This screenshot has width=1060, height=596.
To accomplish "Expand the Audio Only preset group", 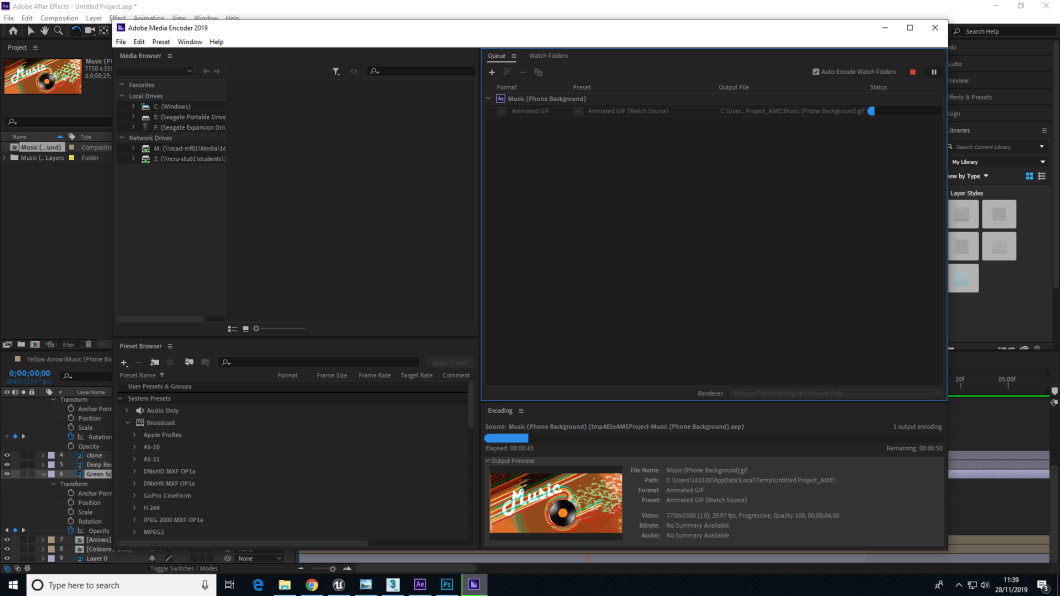I will coord(127,411).
